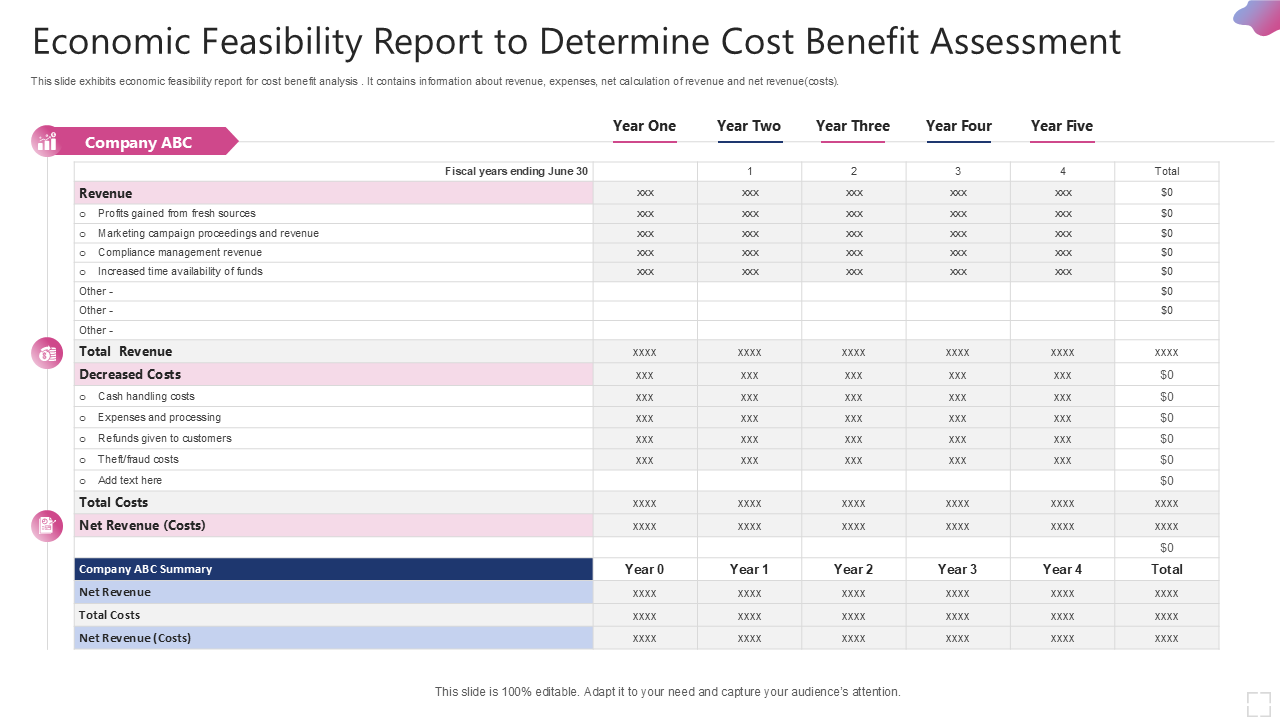The image size is (1280, 720).
Task: Select the Decreased Costs section header
Action: [x=334, y=374]
